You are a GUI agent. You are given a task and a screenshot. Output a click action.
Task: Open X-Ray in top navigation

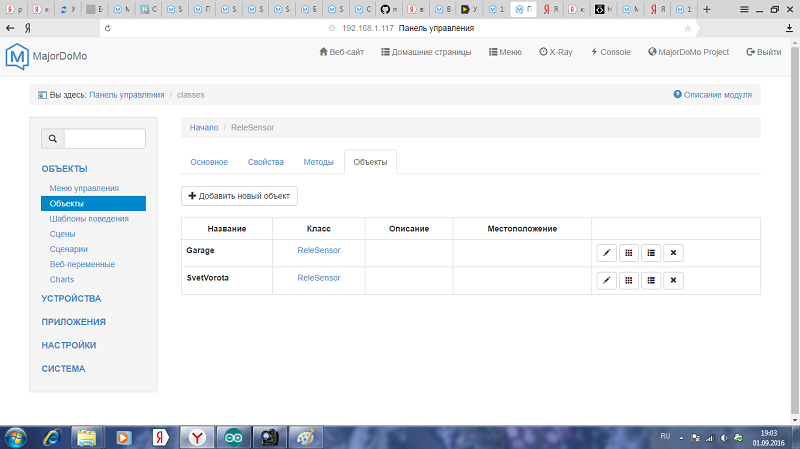556,52
